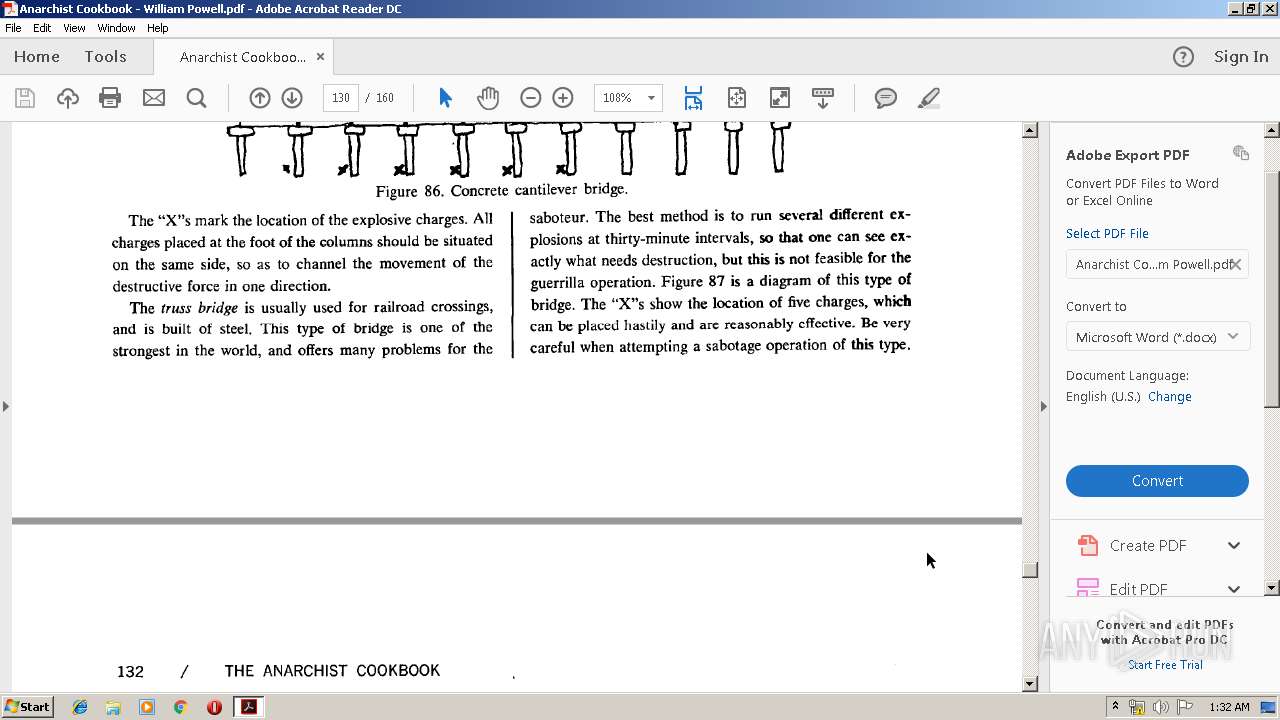
Task: Open Windows Start button
Action: pyautogui.click(x=27, y=706)
